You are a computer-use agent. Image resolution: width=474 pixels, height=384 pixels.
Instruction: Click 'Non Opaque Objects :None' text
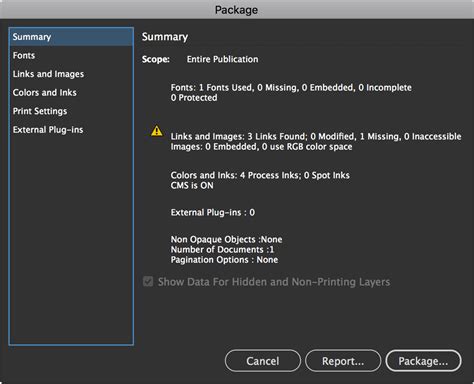click(226, 239)
